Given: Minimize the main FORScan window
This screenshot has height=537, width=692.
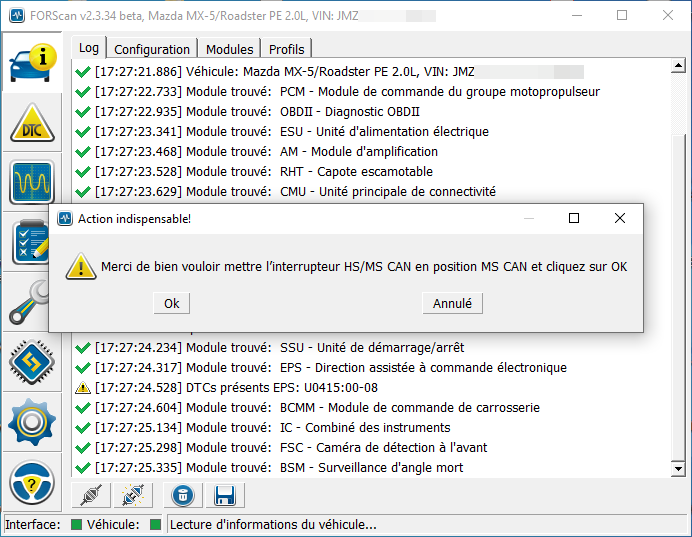Looking at the screenshot, I should pyautogui.click(x=577, y=16).
